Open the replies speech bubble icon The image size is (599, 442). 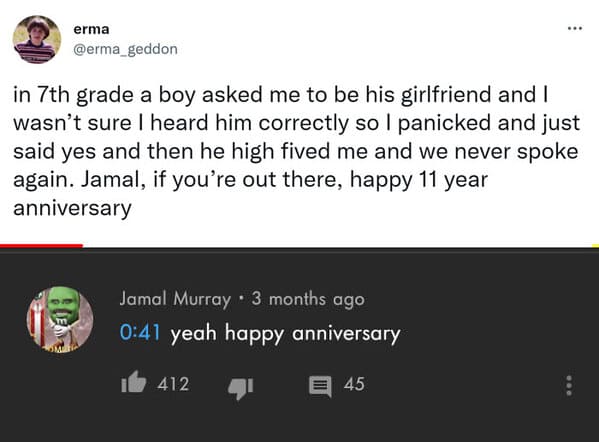coord(320,386)
